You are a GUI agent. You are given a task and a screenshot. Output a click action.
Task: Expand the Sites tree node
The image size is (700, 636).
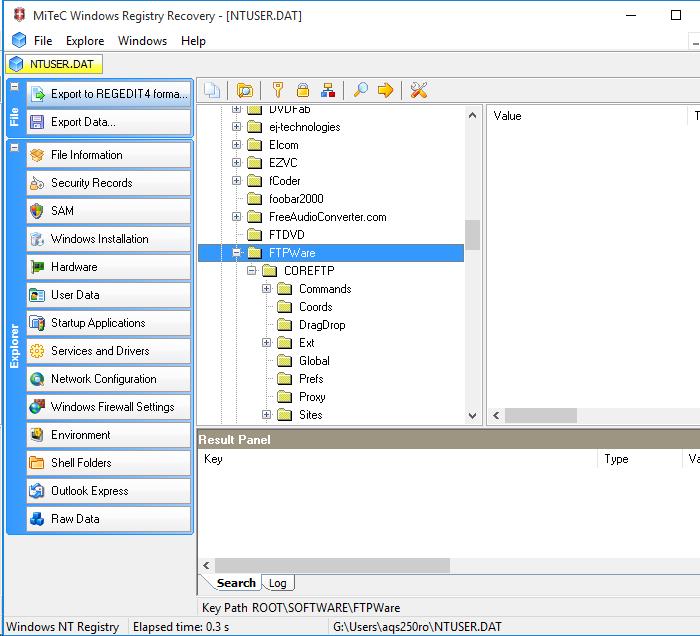point(267,414)
